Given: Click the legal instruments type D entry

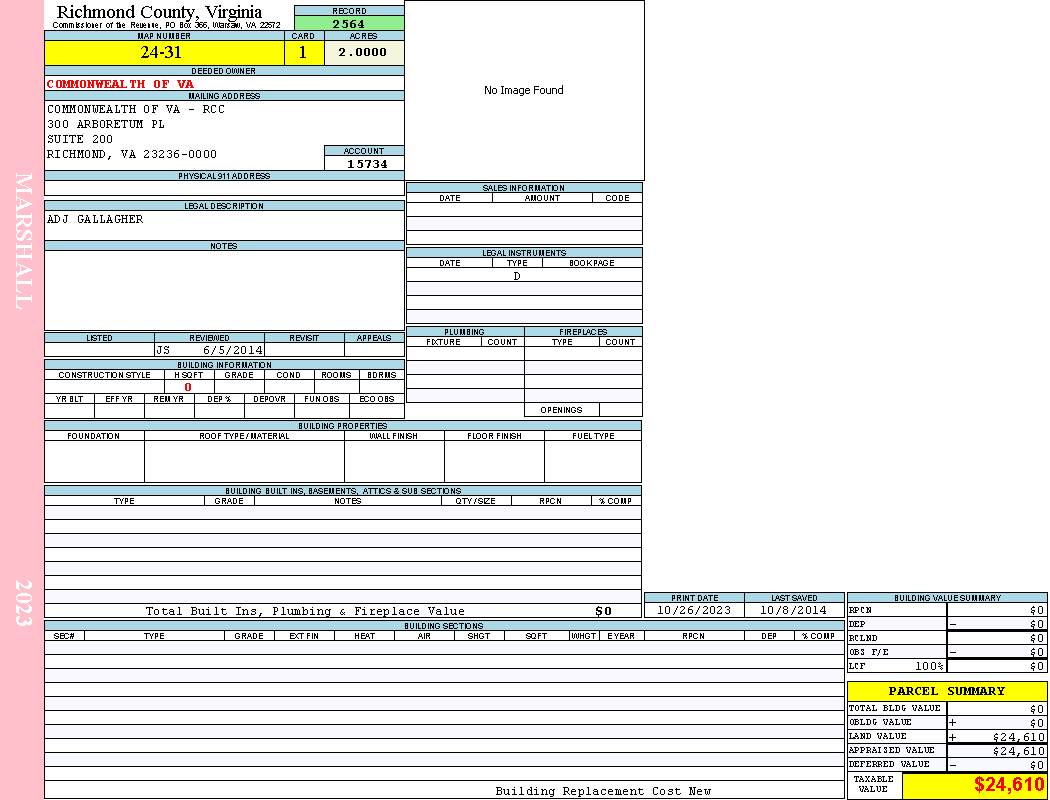Looking at the screenshot, I should pyautogui.click(x=517, y=276).
